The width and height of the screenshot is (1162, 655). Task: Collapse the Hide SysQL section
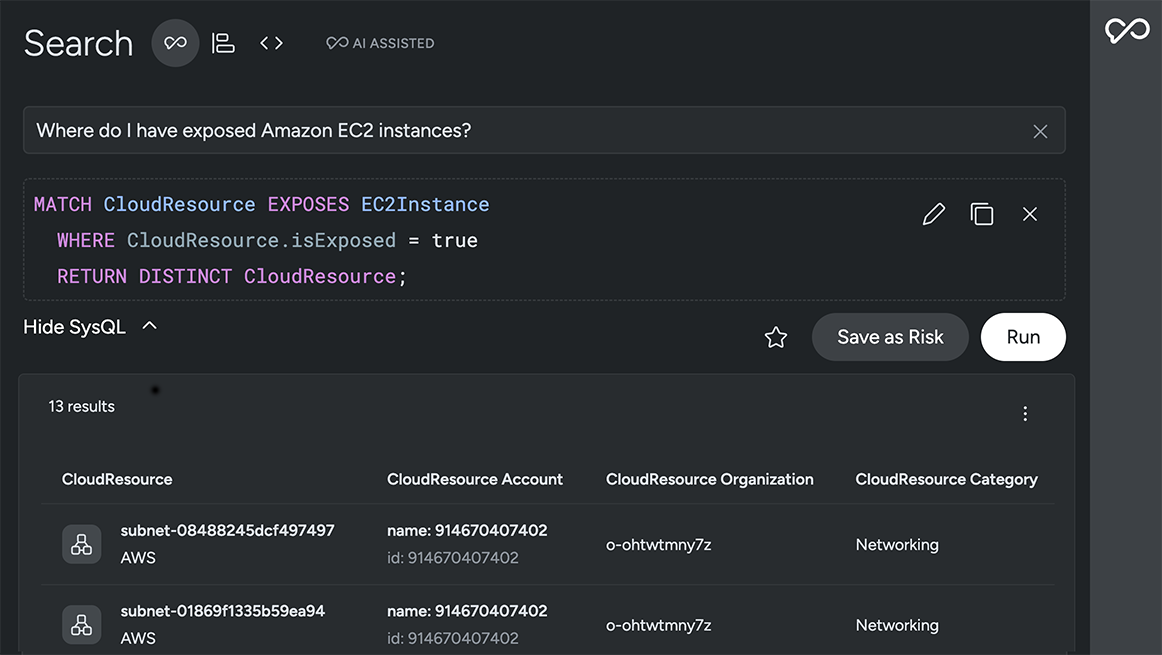tap(90, 327)
